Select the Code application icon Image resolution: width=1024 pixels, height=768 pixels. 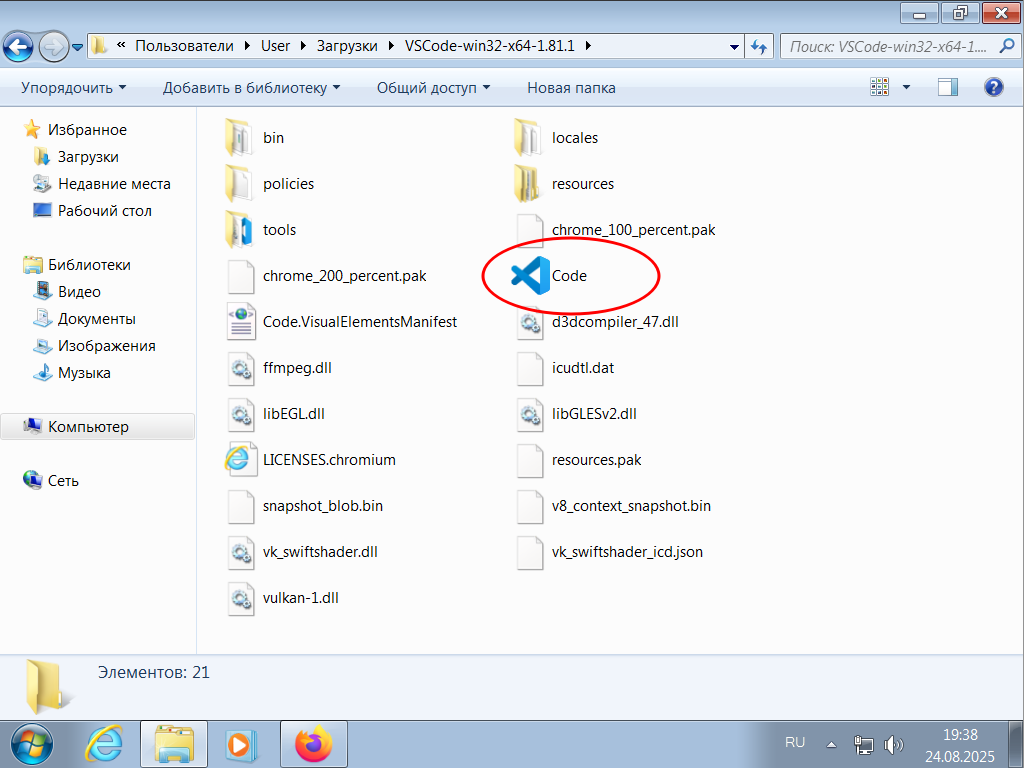coord(530,275)
